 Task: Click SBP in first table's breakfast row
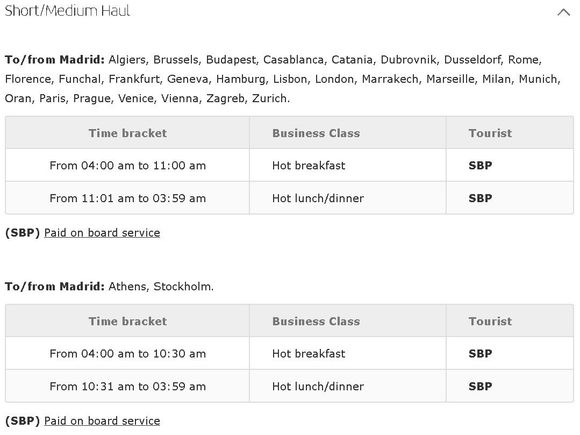coord(480,165)
